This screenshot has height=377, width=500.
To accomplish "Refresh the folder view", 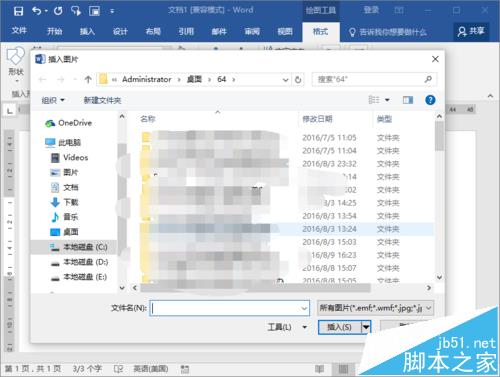I will click(x=298, y=80).
